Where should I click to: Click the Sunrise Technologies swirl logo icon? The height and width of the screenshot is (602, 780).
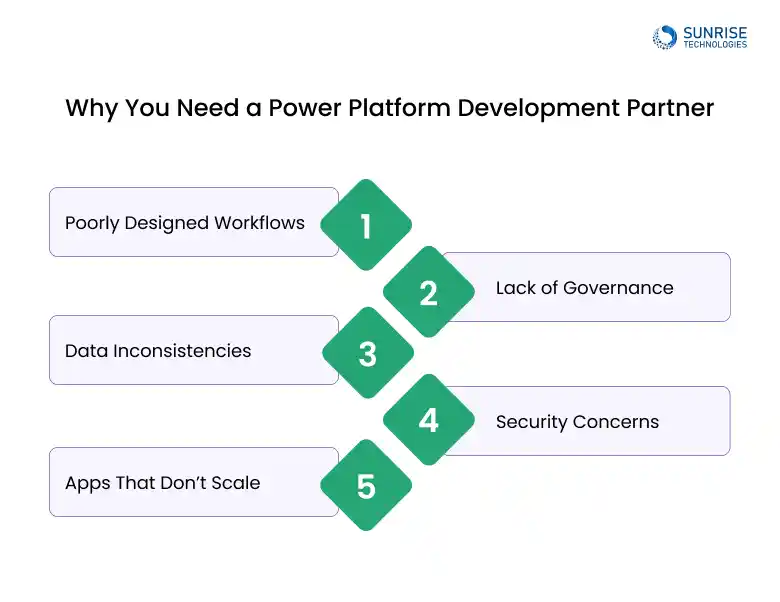click(665, 37)
